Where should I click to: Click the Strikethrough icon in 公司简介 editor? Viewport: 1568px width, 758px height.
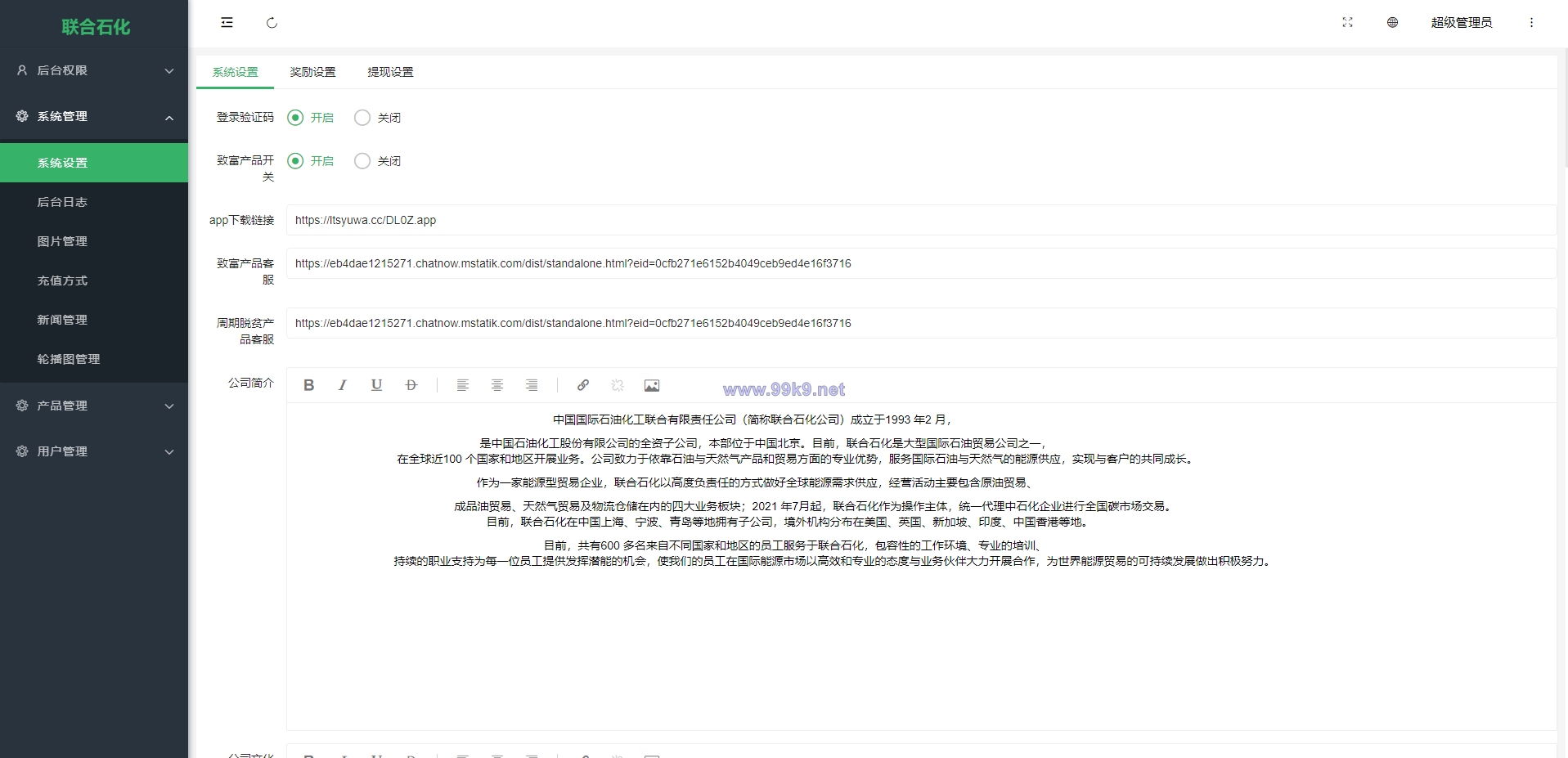pos(411,385)
